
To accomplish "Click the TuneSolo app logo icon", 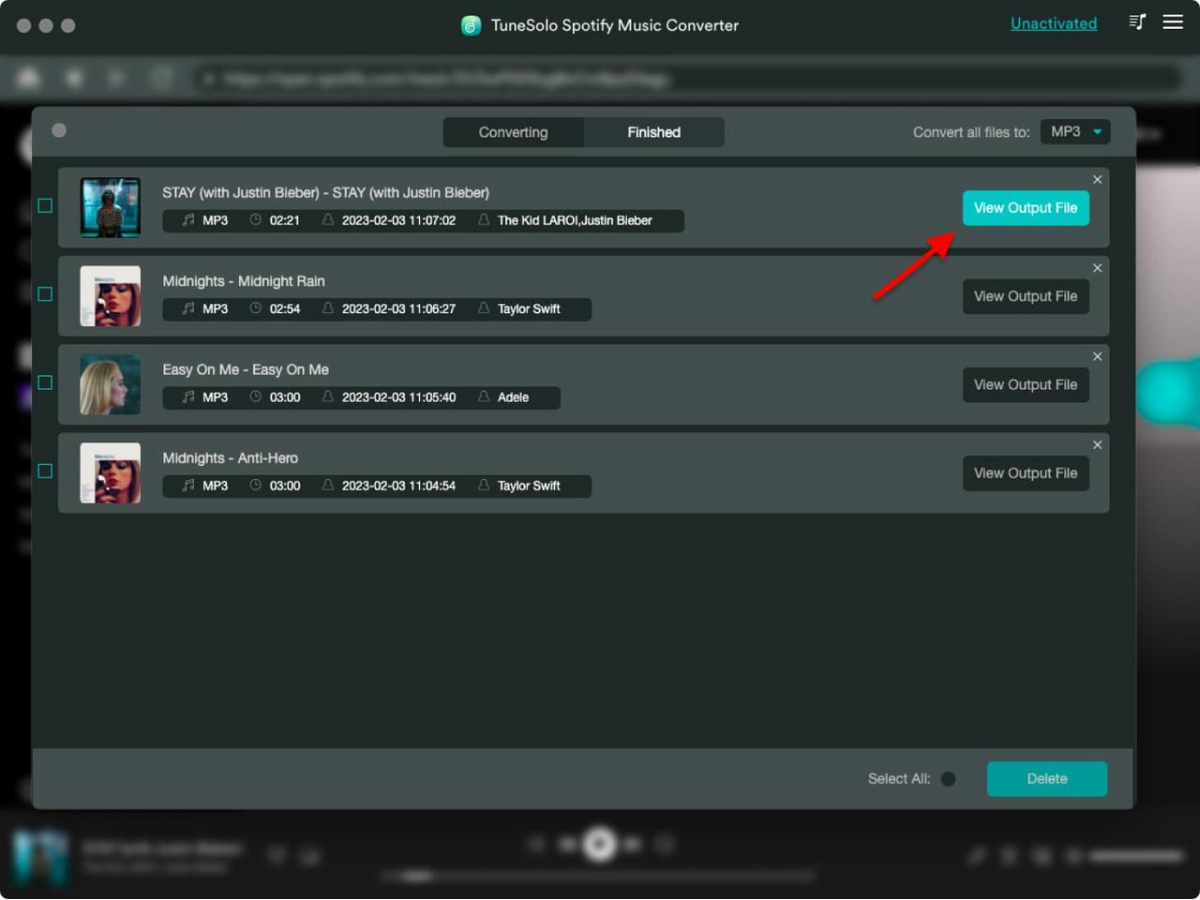I will coord(471,26).
